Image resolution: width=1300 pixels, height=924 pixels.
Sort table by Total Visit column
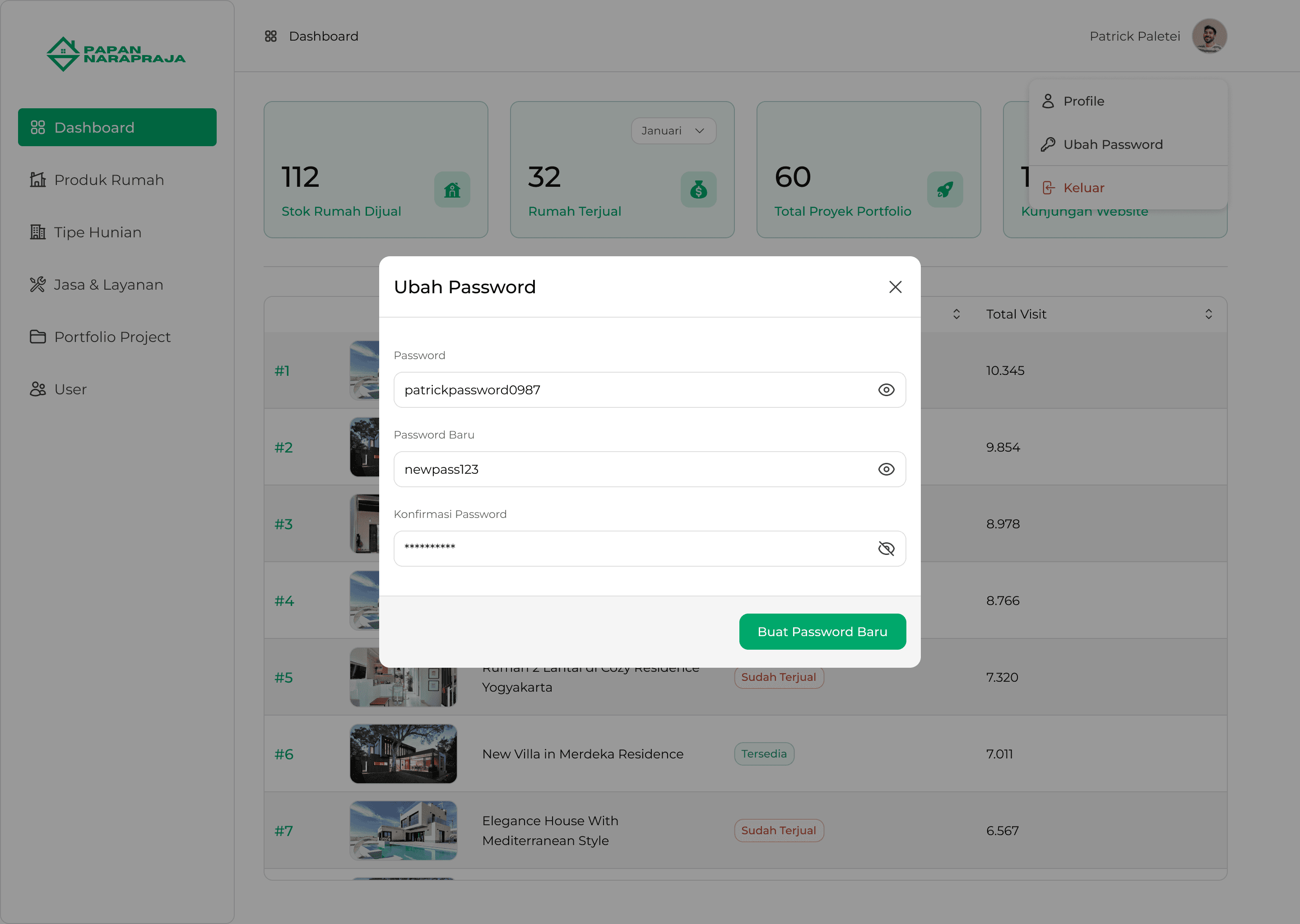pyautogui.click(x=1208, y=314)
